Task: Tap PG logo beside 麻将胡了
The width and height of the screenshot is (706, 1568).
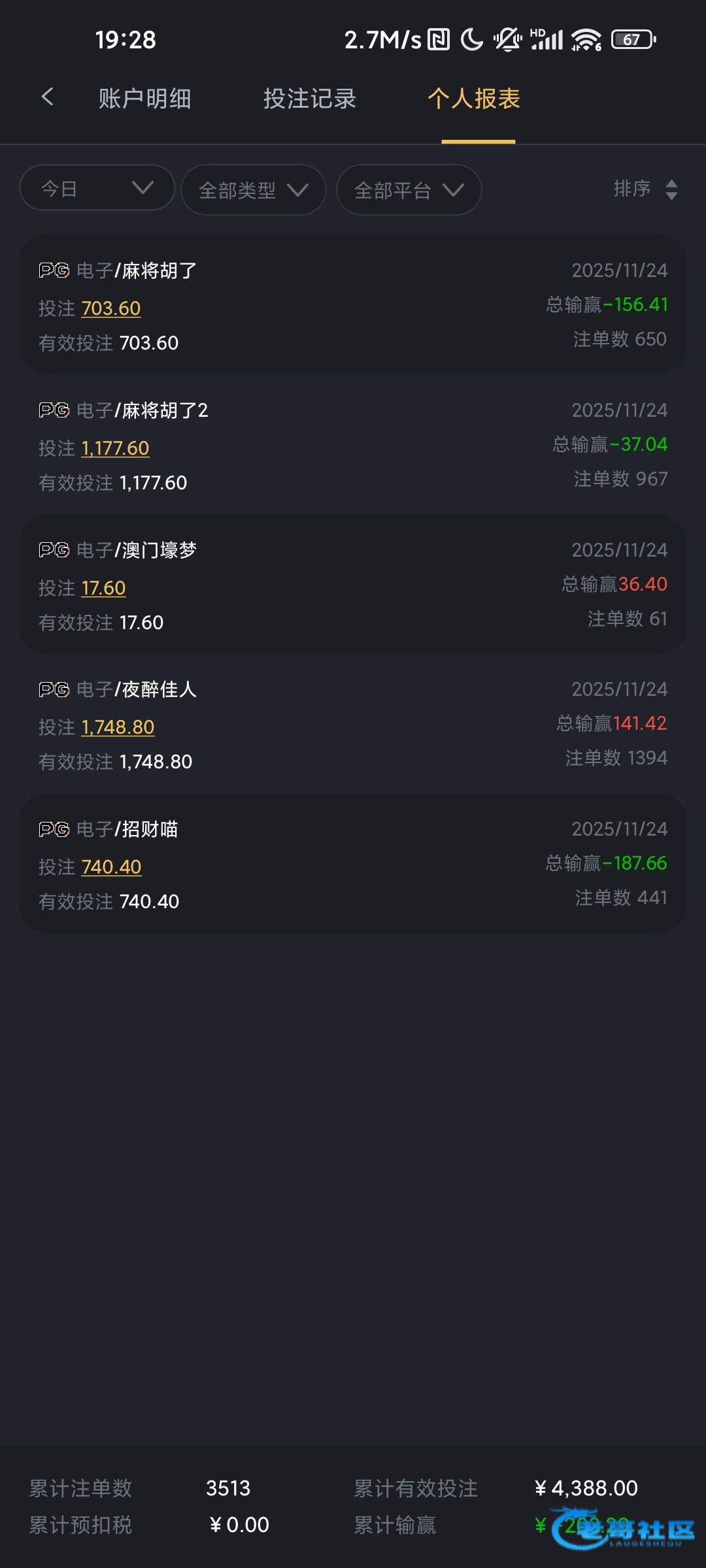Action: coord(54,270)
